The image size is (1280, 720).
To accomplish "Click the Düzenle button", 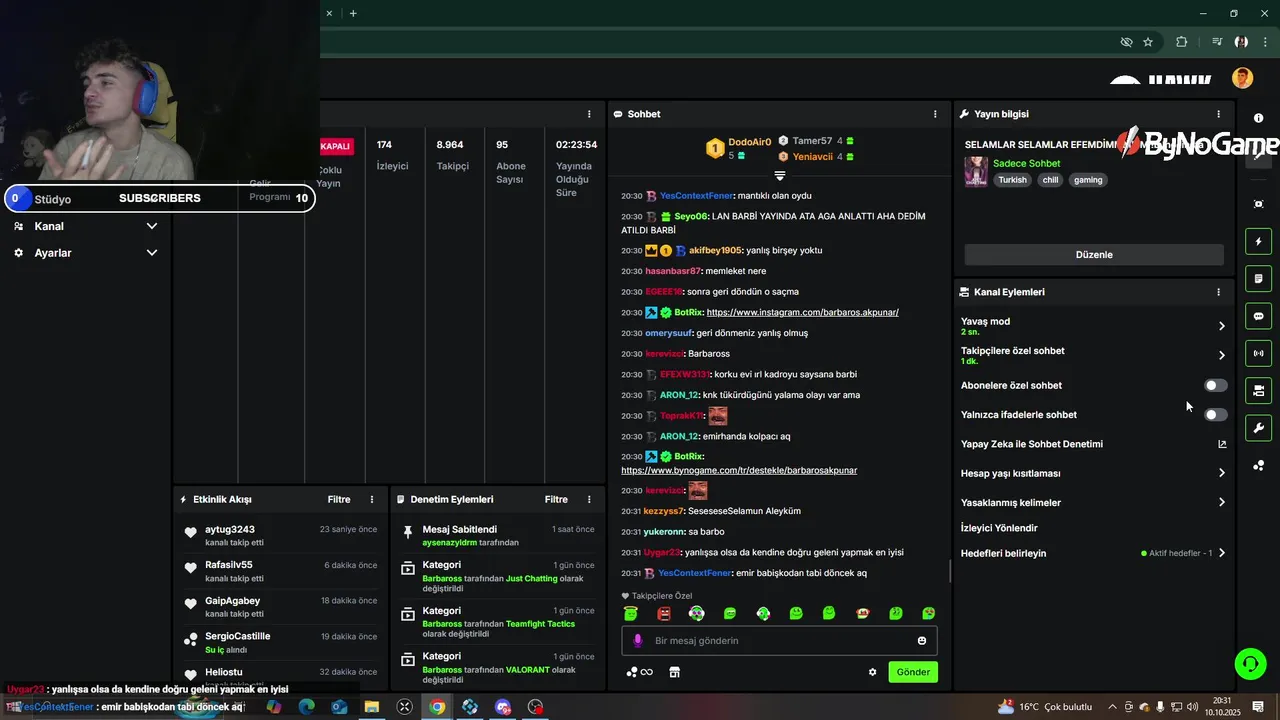I will 1094,254.
